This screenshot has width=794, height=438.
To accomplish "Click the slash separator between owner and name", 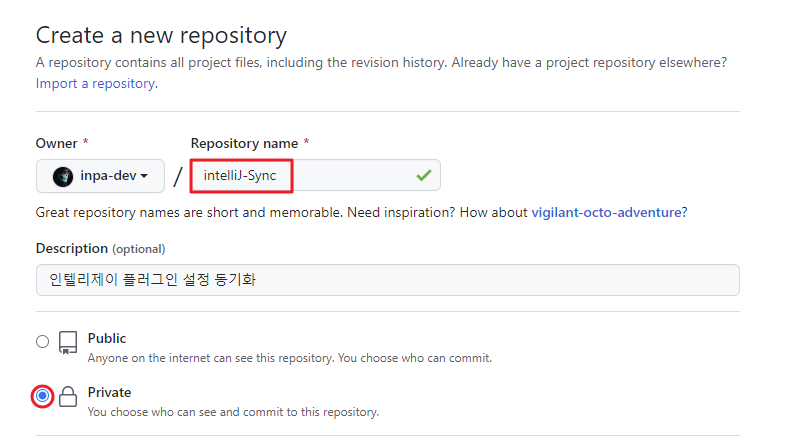I will (177, 177).
